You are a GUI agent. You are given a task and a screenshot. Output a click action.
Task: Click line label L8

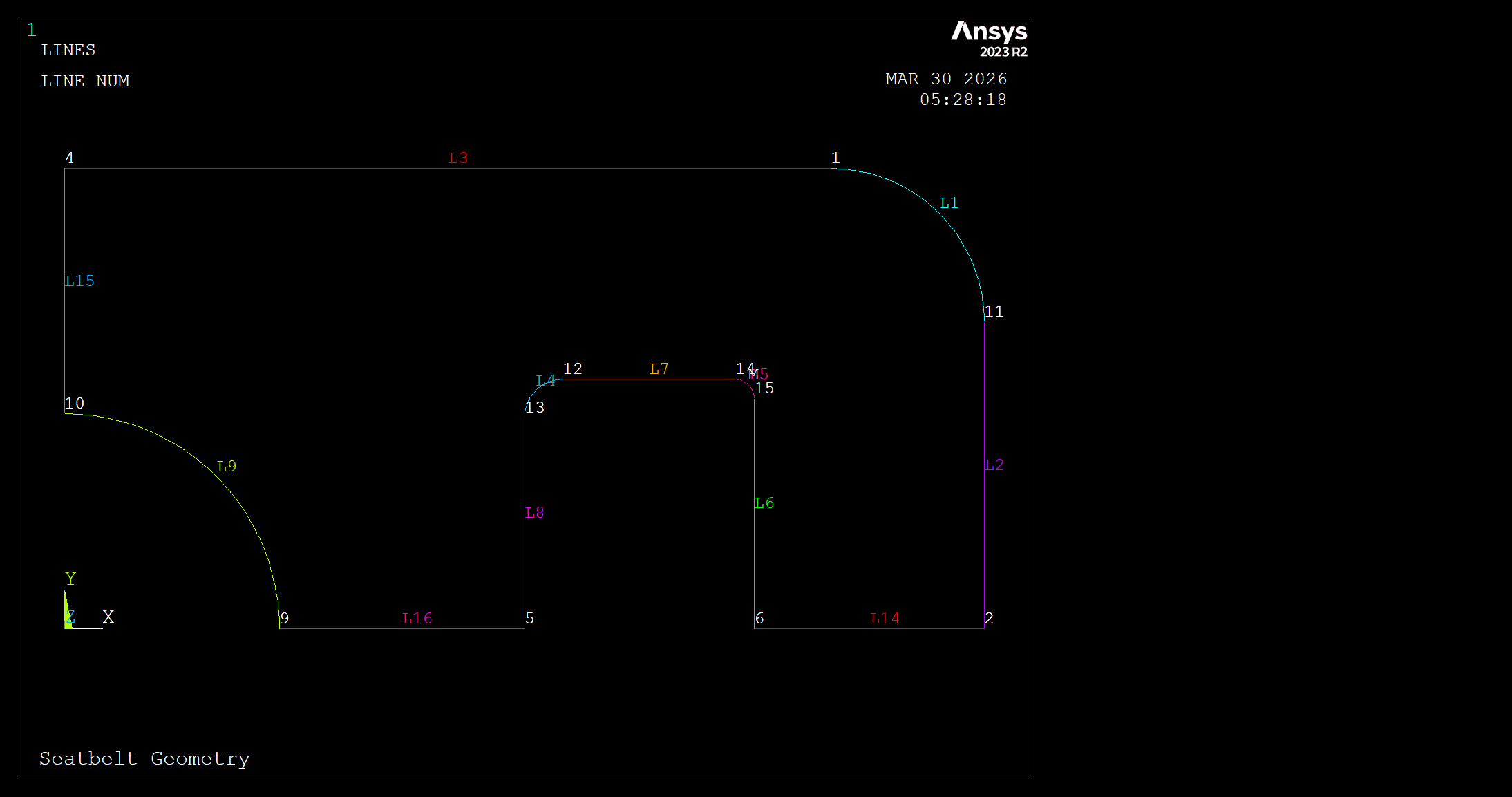point(534,513)
